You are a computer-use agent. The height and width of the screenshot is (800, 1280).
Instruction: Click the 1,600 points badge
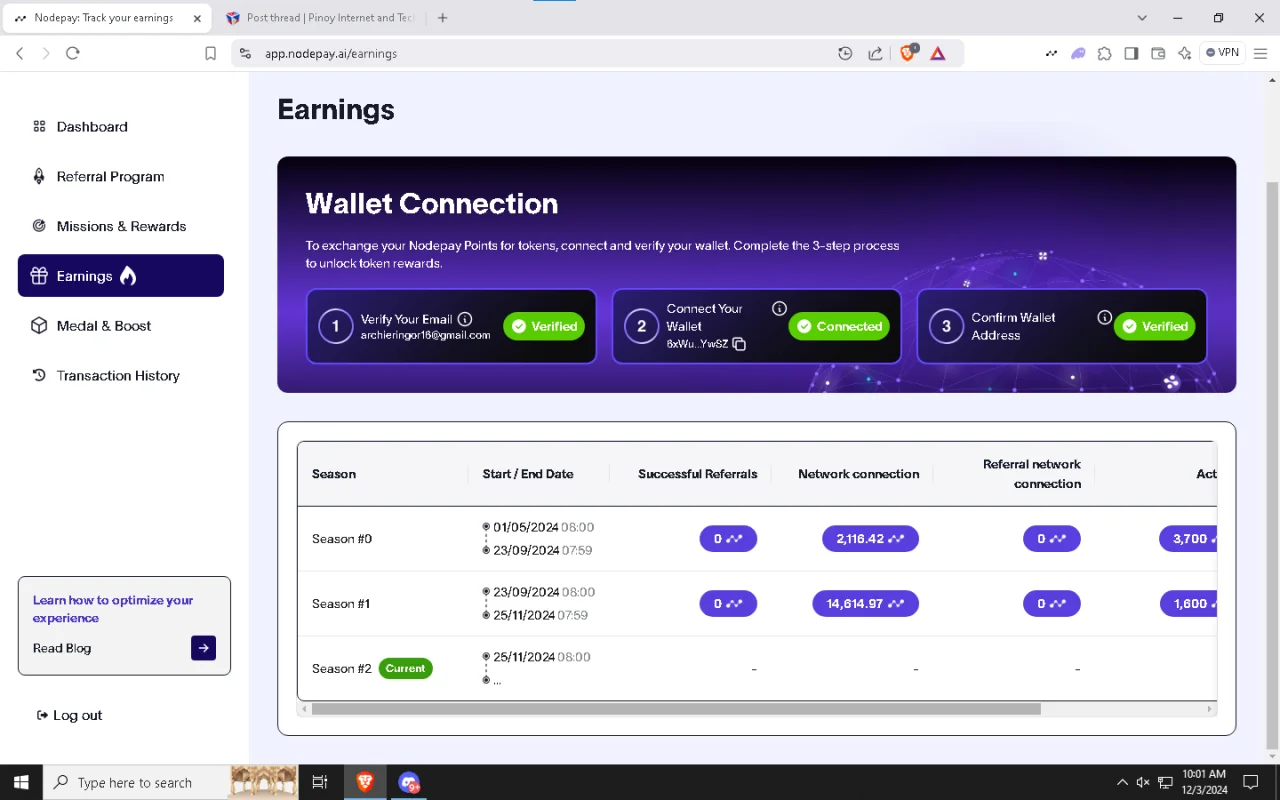pos(1189,604)
